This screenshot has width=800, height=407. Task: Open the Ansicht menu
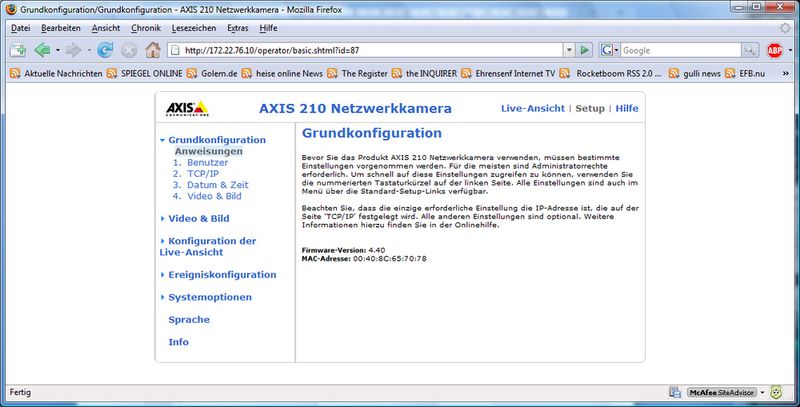tap(106, 28)
